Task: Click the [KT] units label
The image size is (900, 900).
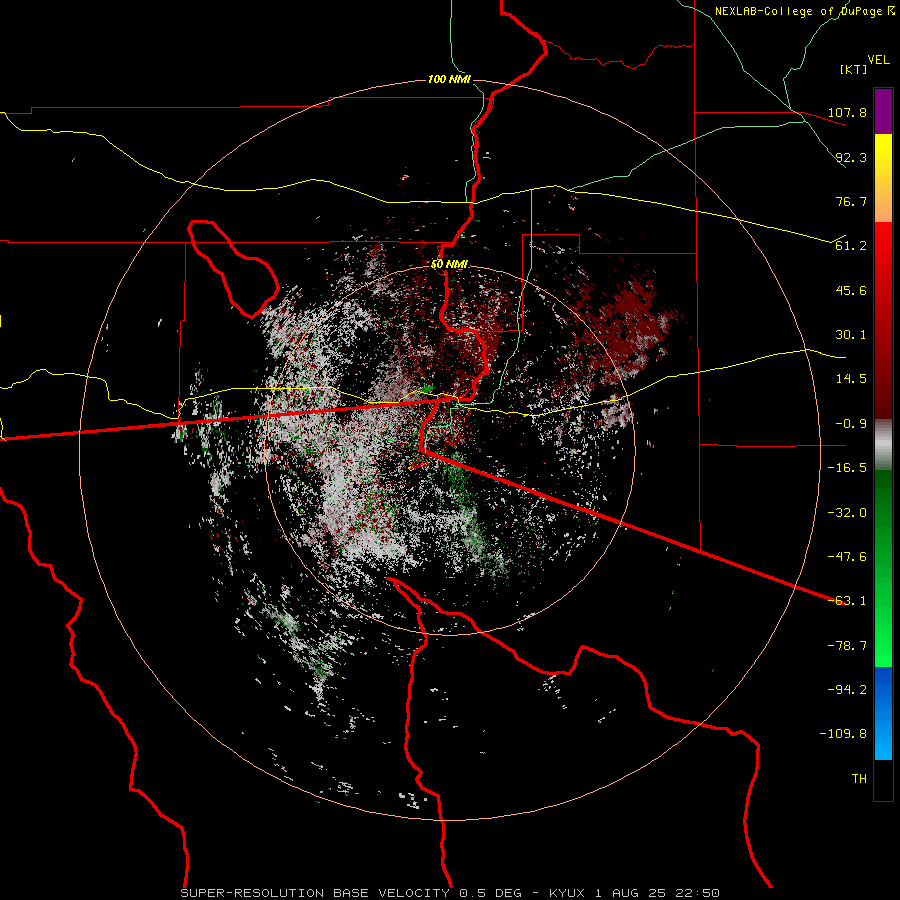Action: (x=854, y=69)
